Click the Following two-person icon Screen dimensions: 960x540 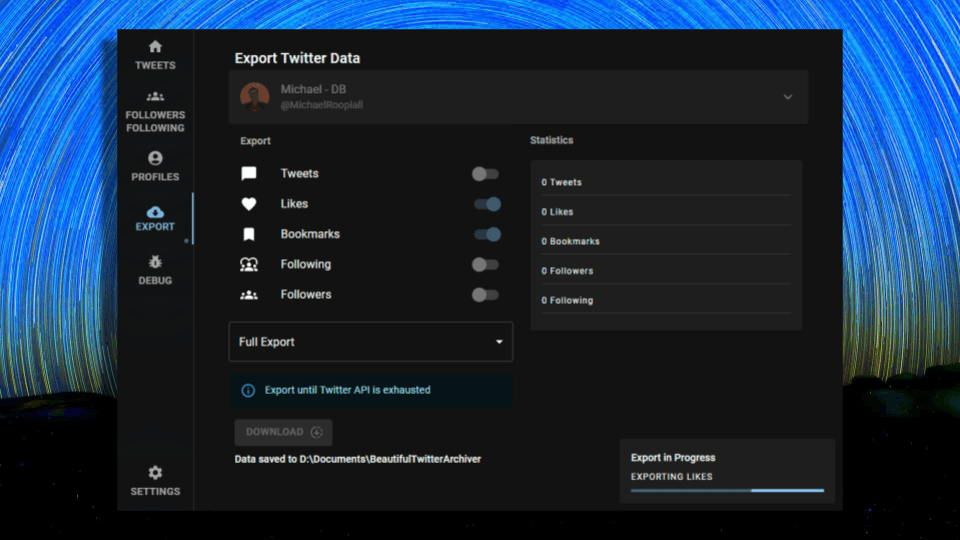tap(249, 264)
